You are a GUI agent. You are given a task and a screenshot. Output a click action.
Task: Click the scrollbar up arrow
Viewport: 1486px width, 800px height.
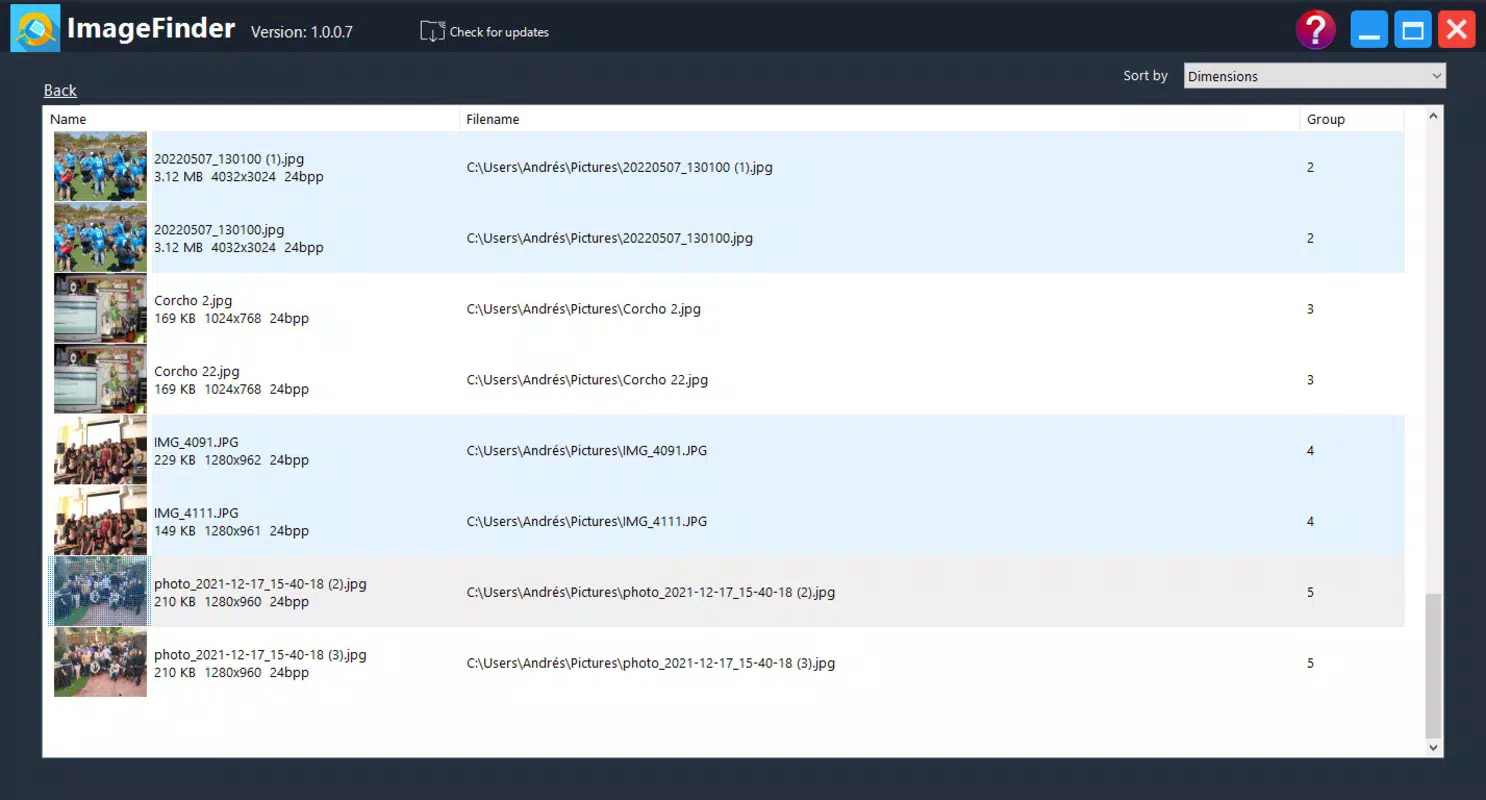(x=1433, y=116)
